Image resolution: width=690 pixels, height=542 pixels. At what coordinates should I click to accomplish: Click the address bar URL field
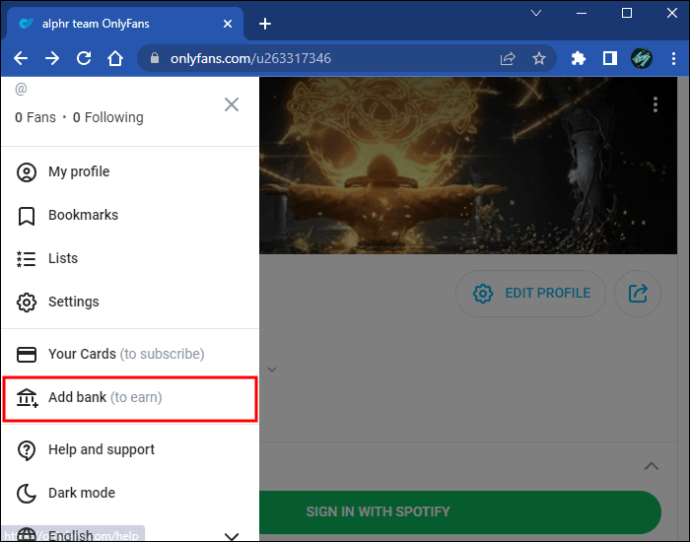point(326,59)
